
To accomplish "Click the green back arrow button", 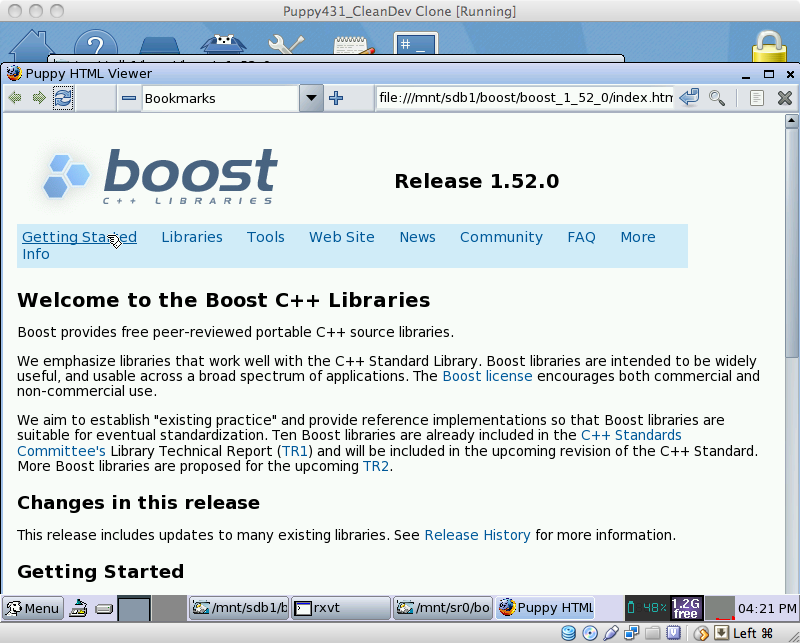I will pyautogui.click(x=15, y=98).
